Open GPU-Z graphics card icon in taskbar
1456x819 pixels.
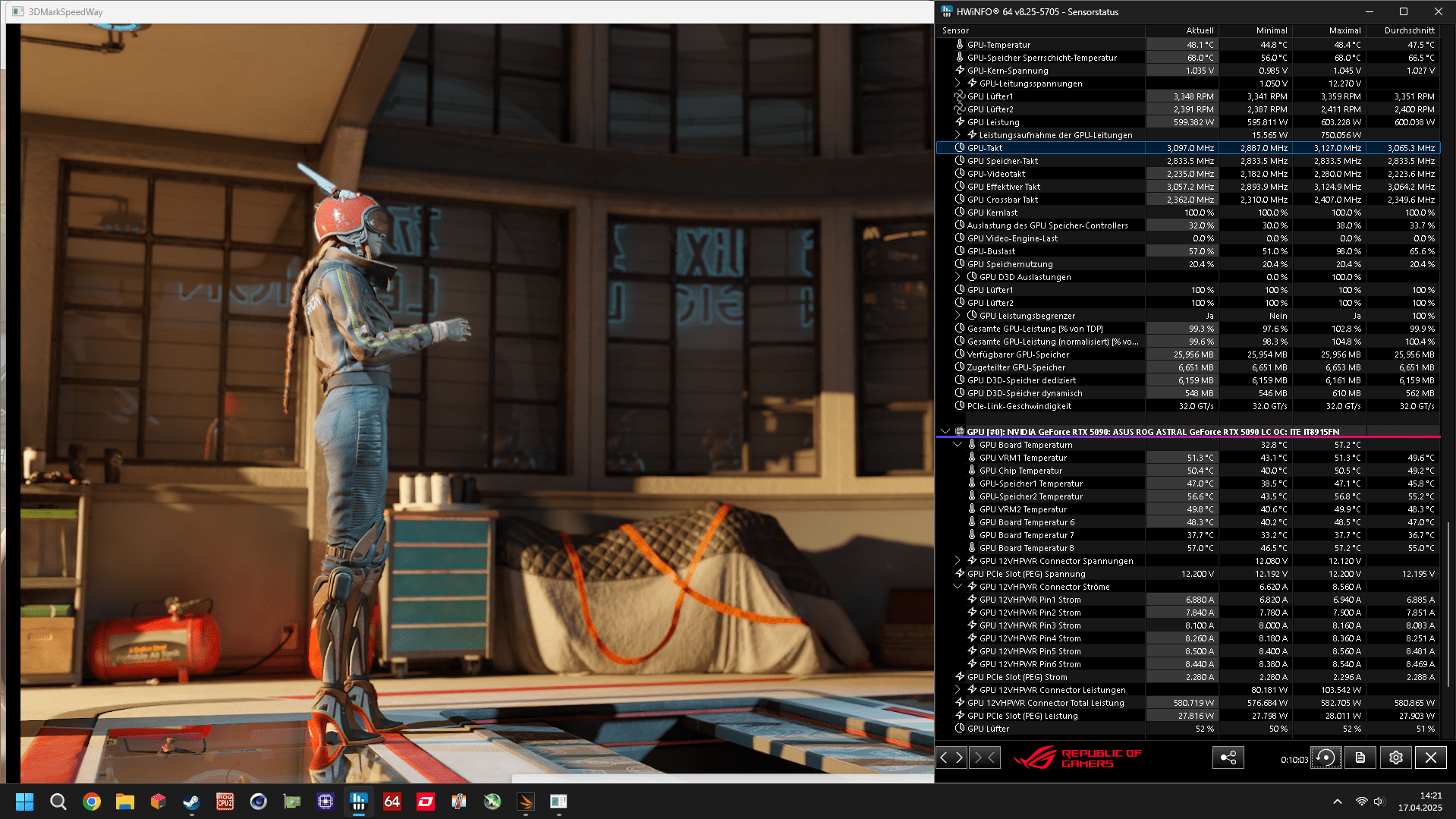[x=292, y=802]
